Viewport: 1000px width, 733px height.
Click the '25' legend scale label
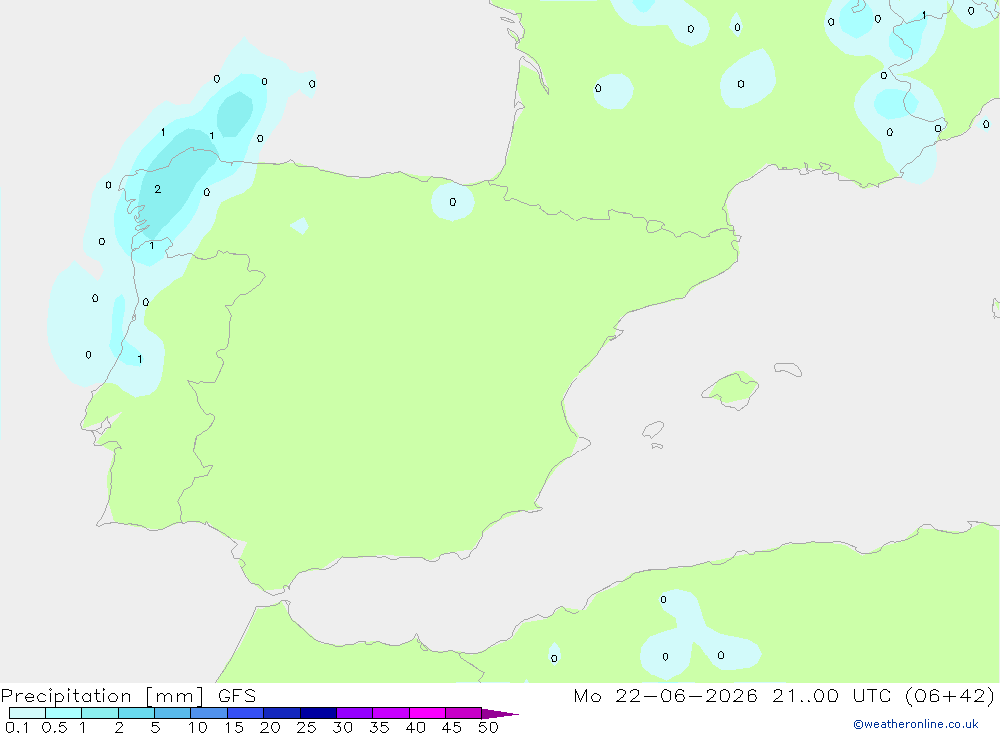point(306,727)
